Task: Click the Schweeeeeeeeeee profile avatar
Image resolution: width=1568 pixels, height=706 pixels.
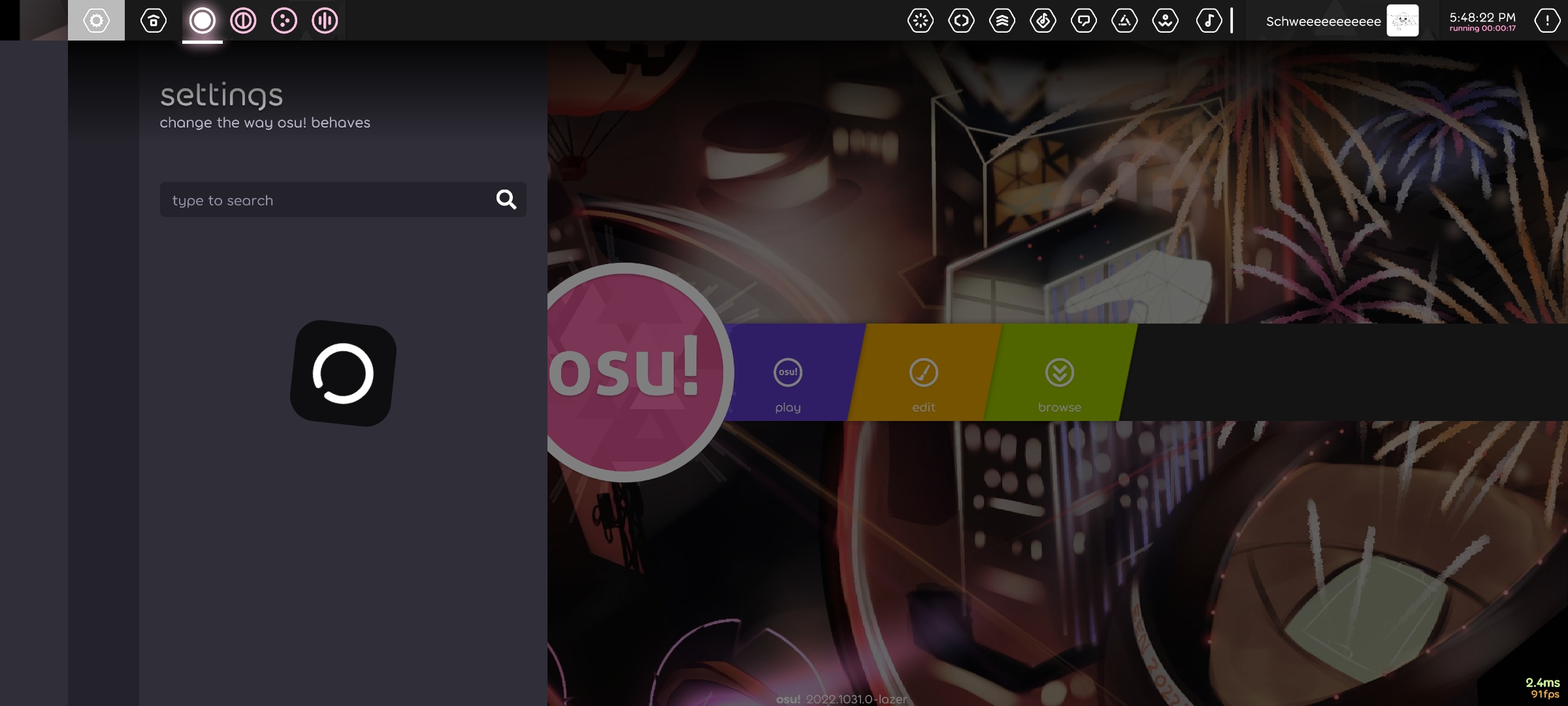Action: pos(1401,20)
